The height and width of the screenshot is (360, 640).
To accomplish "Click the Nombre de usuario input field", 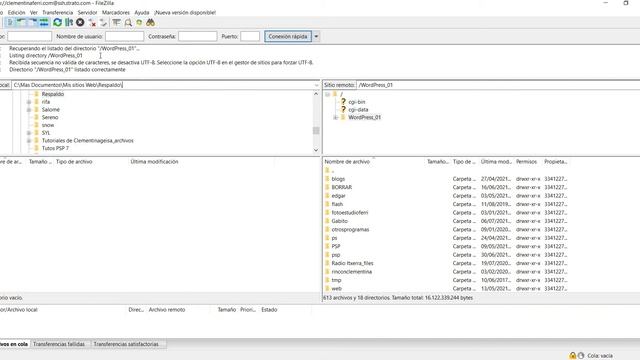I will pyautogui.click(x=124, y=36).
